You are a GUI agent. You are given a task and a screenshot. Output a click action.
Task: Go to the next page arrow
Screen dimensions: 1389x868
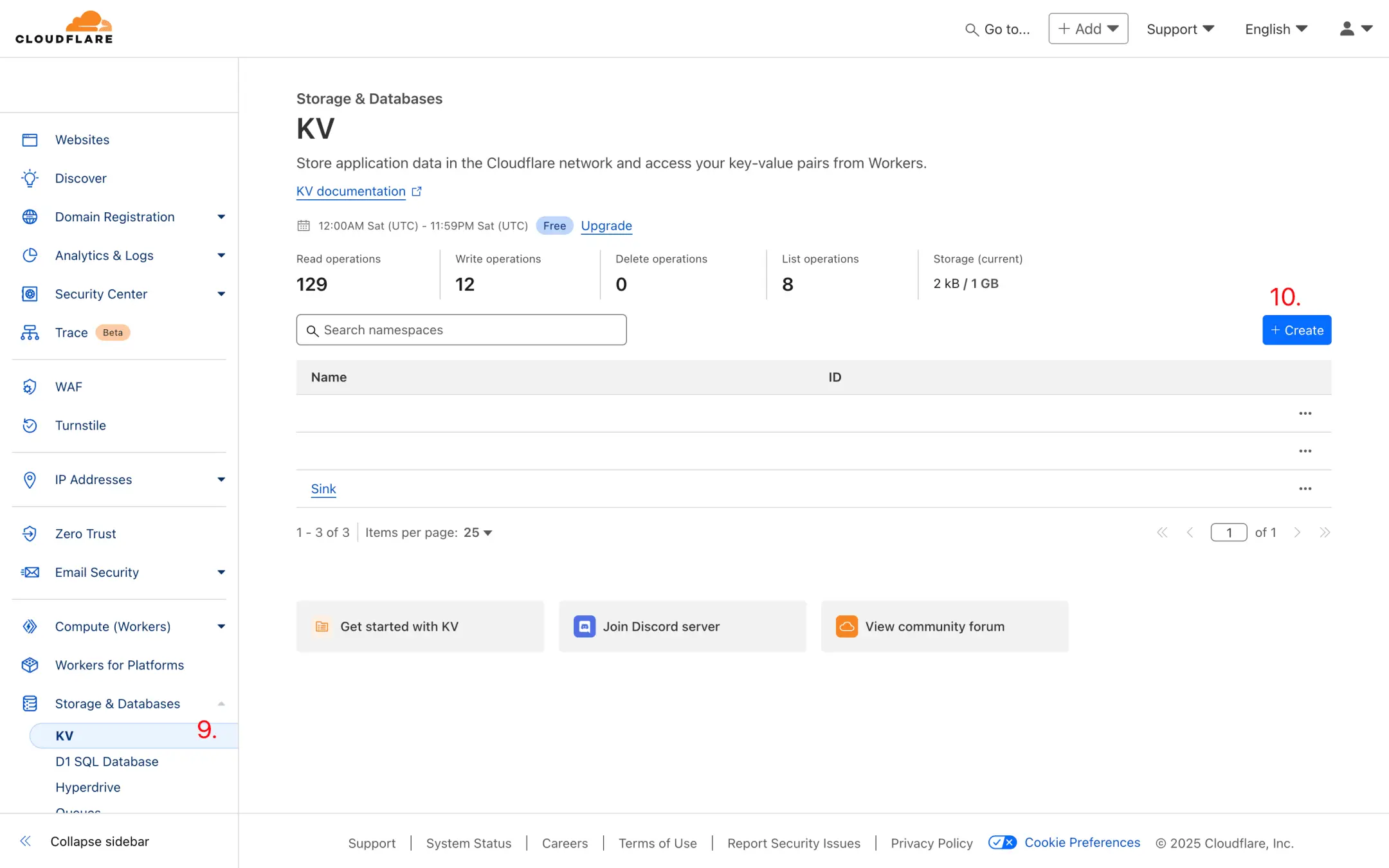point(1297,532)
